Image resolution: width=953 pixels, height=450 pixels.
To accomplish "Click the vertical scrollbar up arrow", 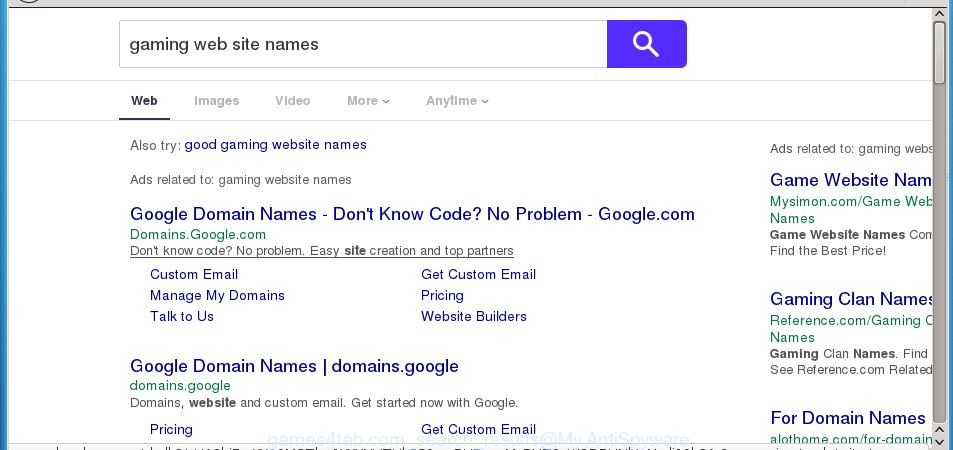I will (x=940, y=14).
